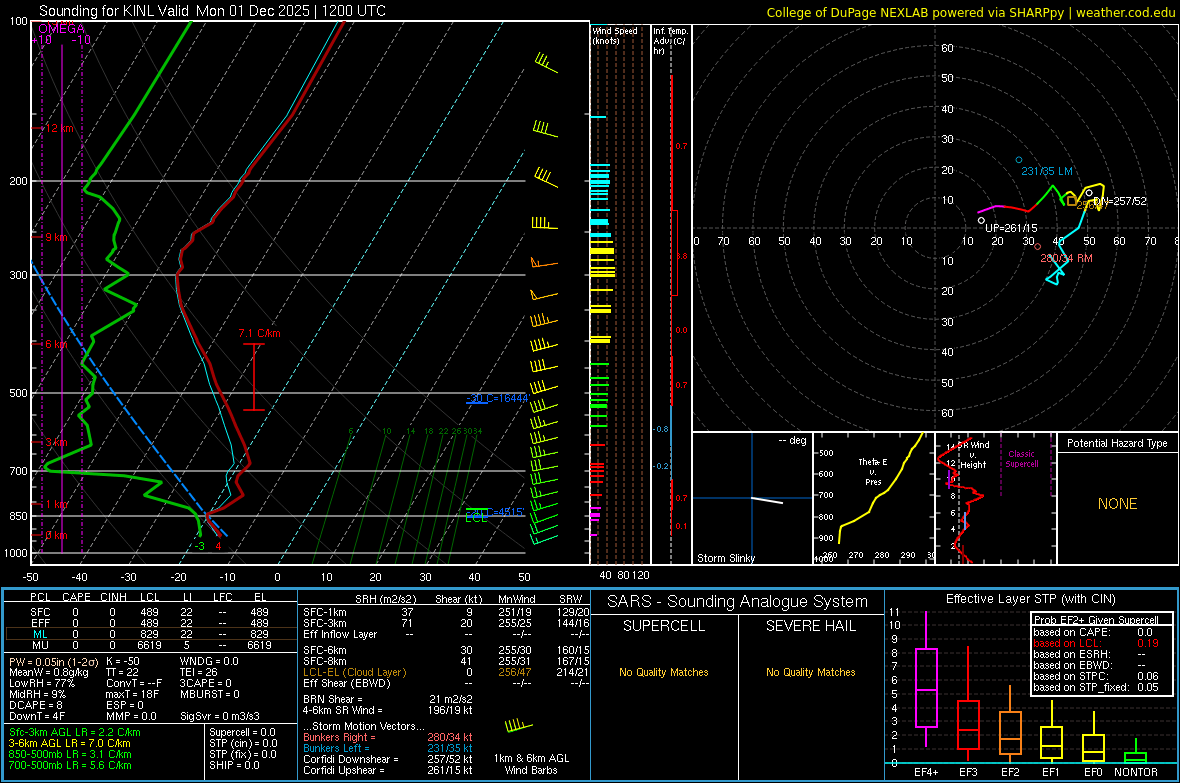Image resolution: width=1180 pixels, height=783 pixels.
Task: Click the 'WNDG = 0.0' value
Action: tap(209, 661)
